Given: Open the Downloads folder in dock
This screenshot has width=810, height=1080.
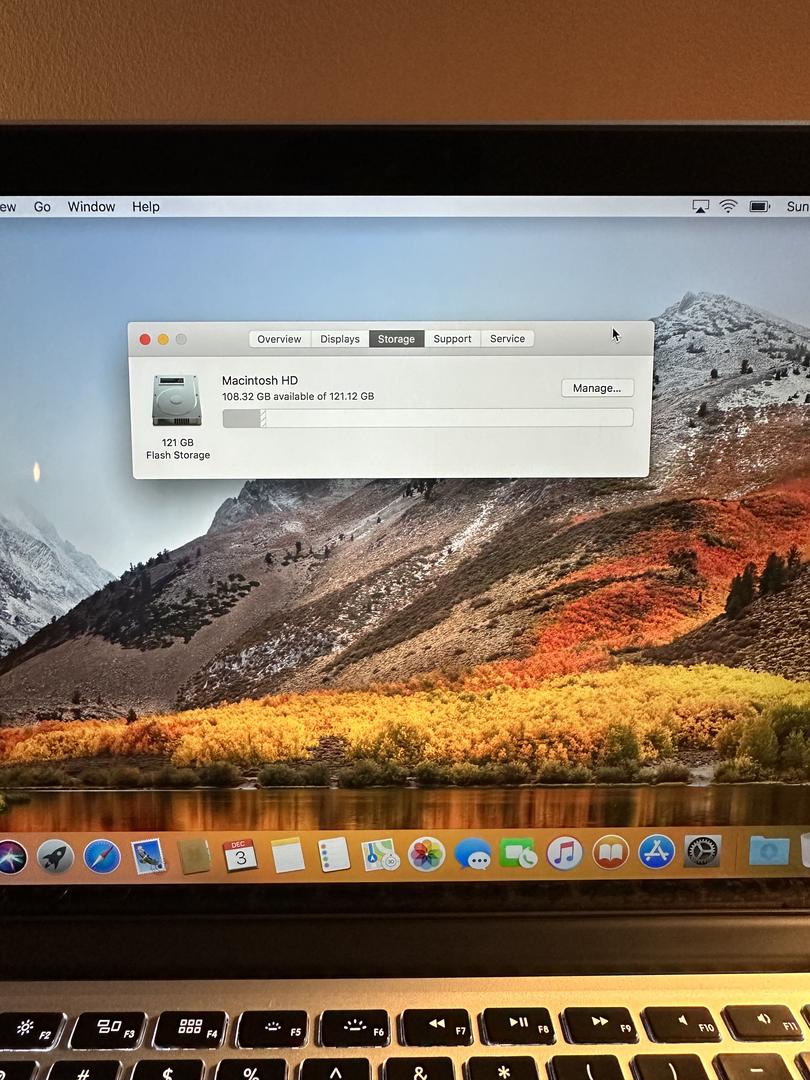Looking at the screenshot, I should coord(769,851).
